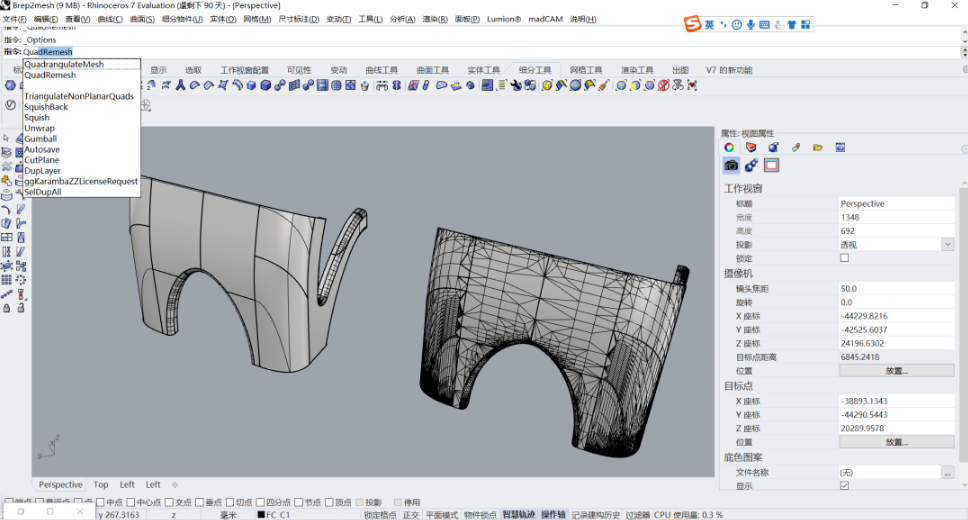Click the blue sphere with arrow tab icon
This screenshot has width=968, height=520.
774,148
